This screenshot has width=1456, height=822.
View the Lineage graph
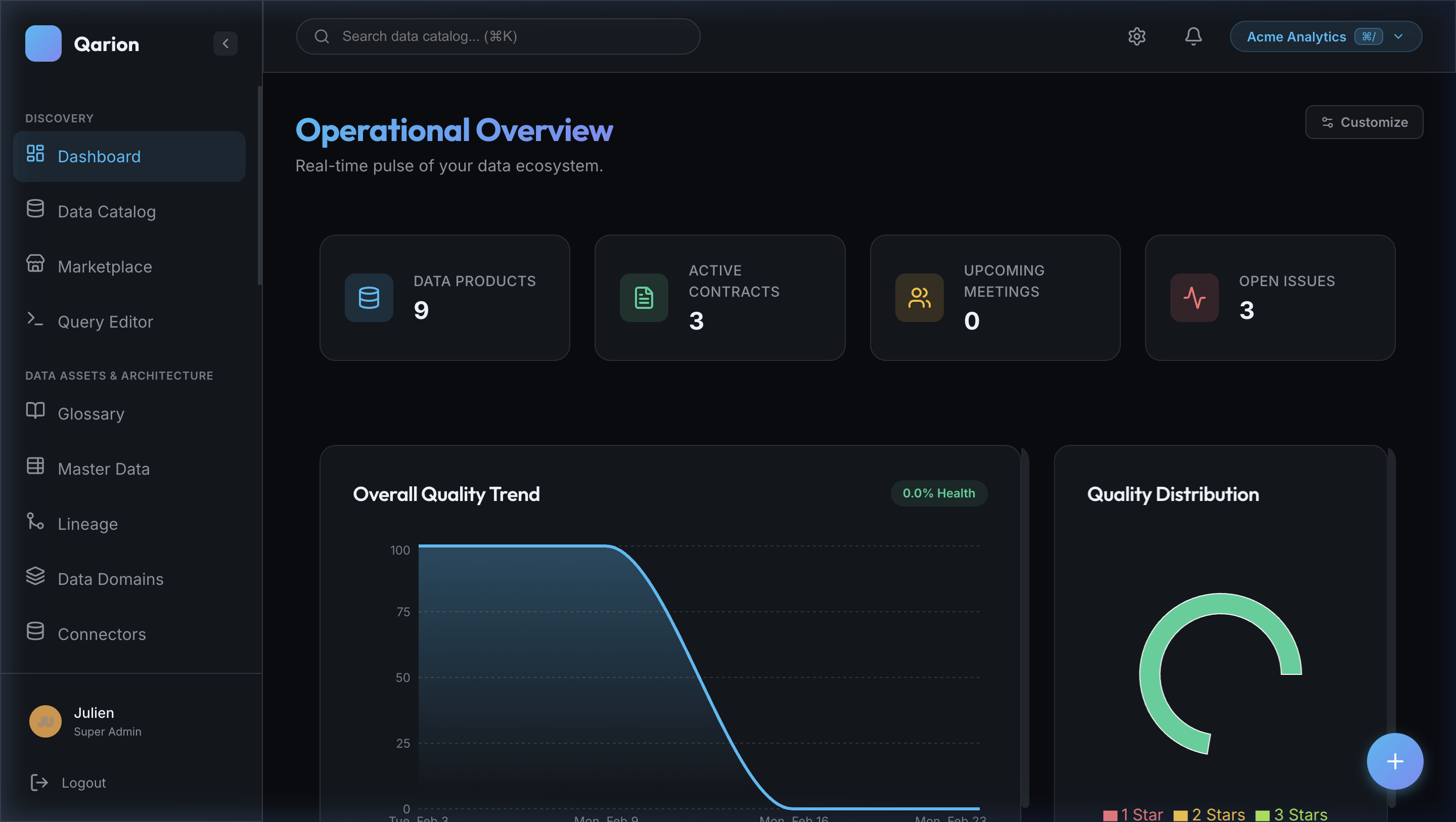pyautogui.click(x=87, y=524)
